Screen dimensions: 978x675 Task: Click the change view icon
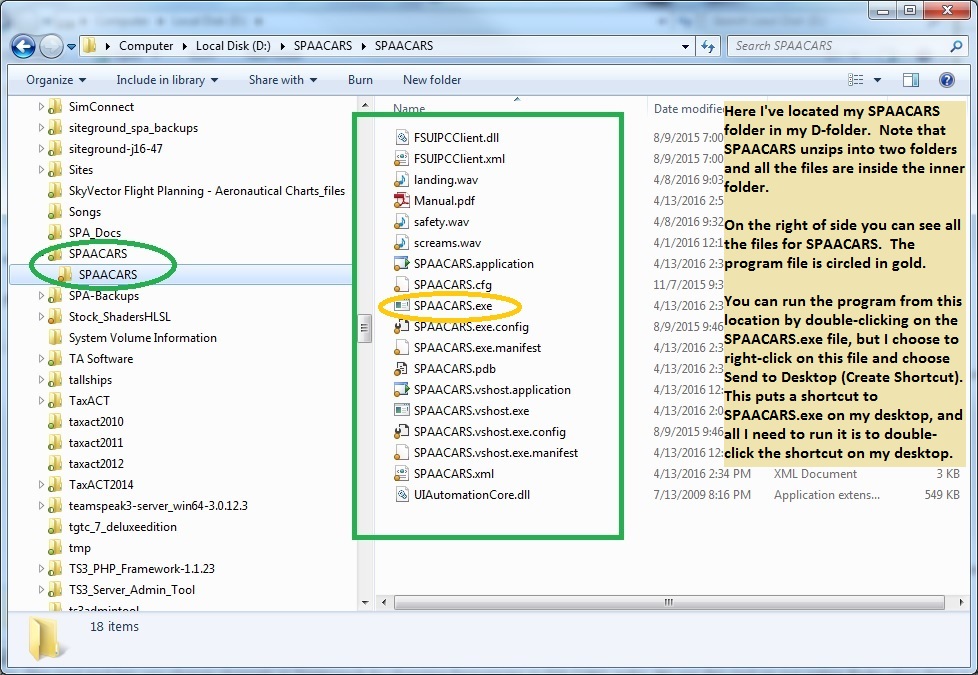(x=856, y=80)
